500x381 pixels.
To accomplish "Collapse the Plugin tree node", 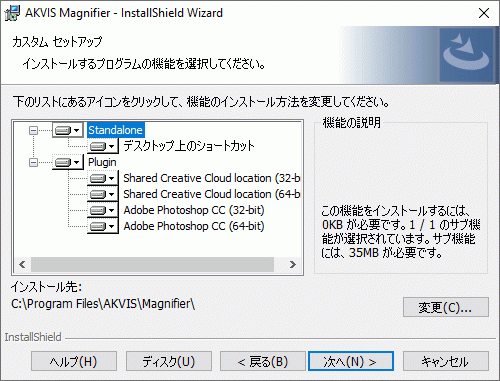I will (x=33, y=162).
